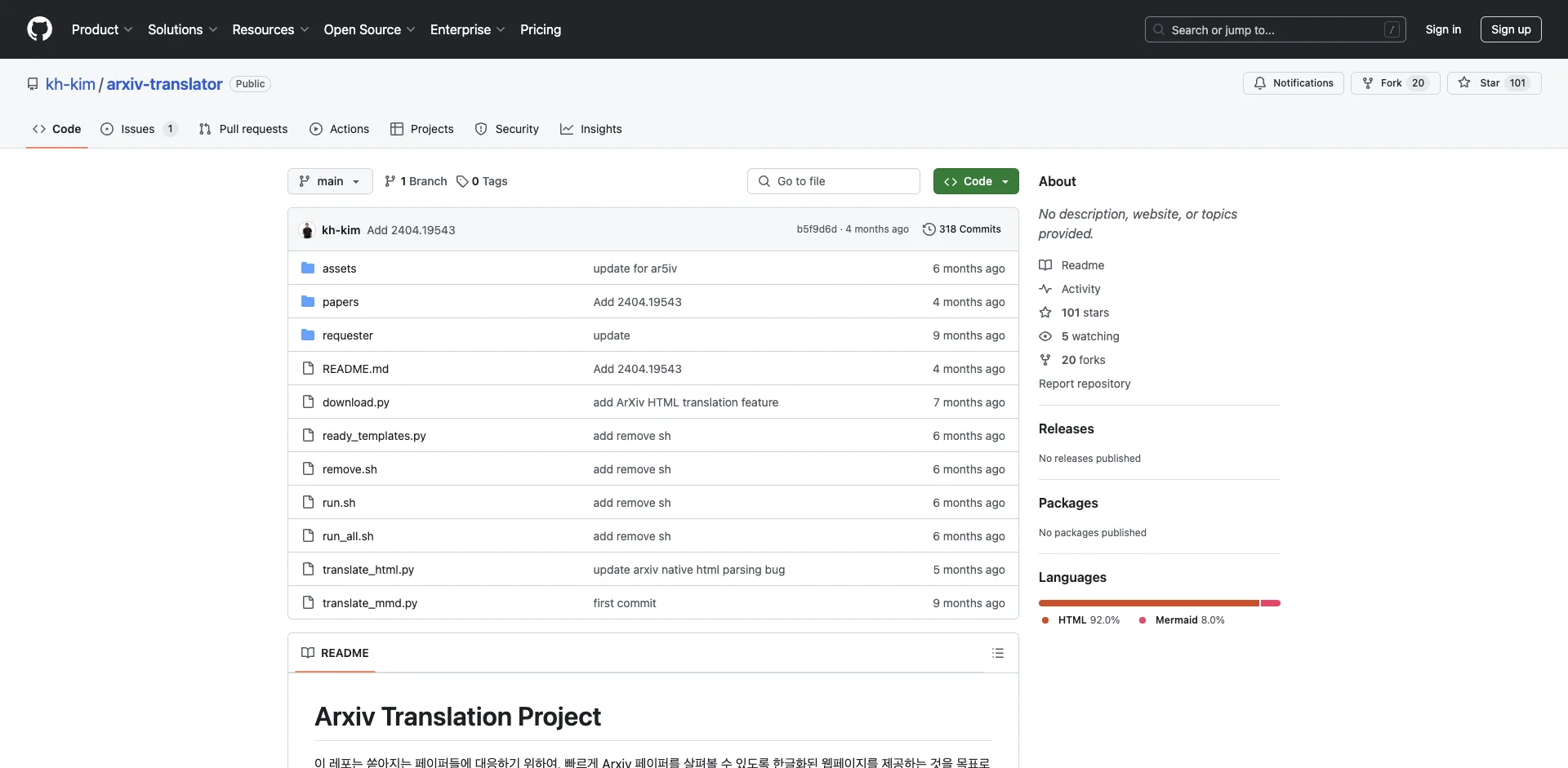The width and height of the screenshot is (1568, 768).
Task: Click the Fork icon button
Action: [x=1368, y=83]
